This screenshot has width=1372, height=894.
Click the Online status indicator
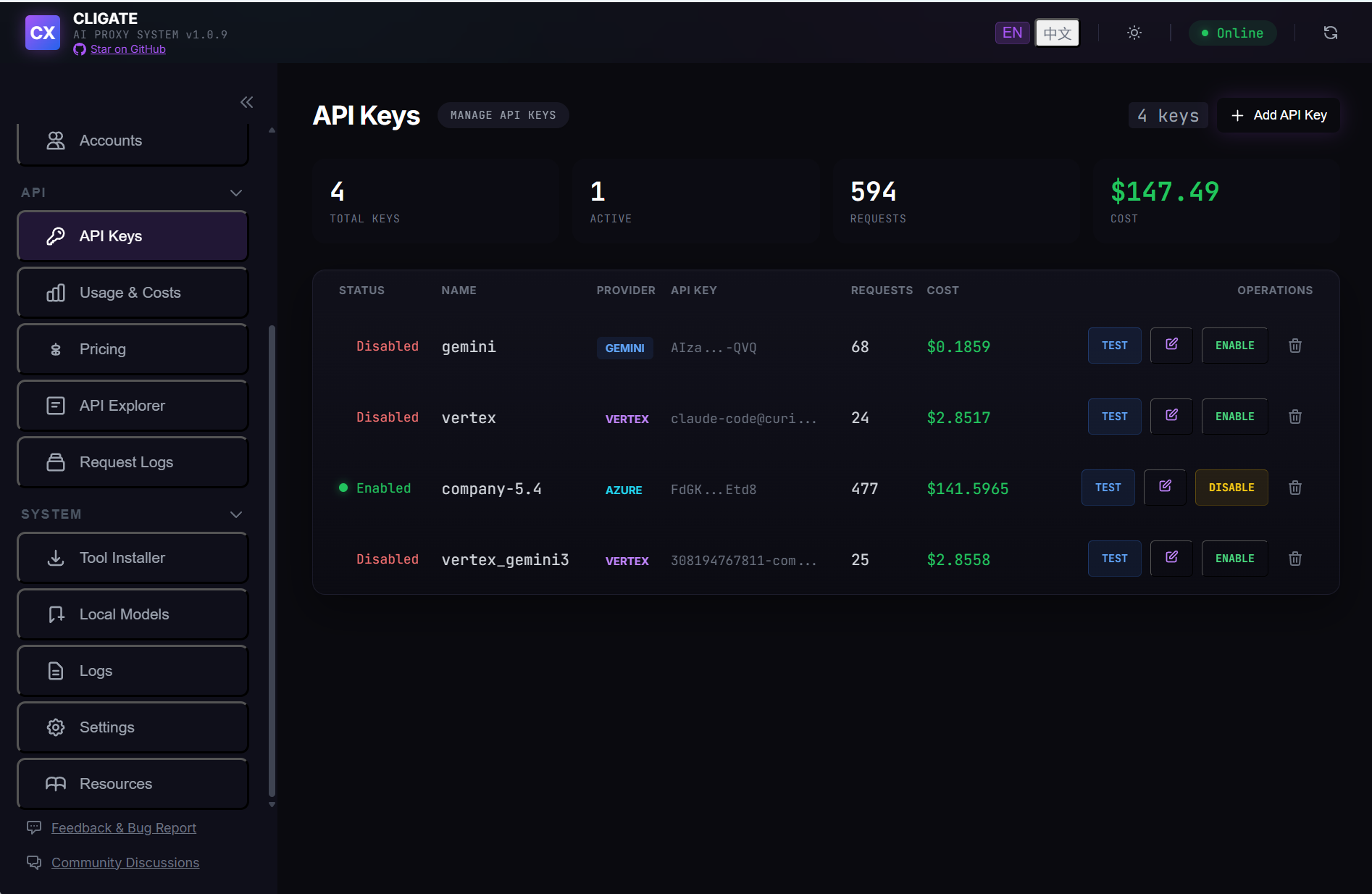pyautogui.click(x=1233, y=33)
